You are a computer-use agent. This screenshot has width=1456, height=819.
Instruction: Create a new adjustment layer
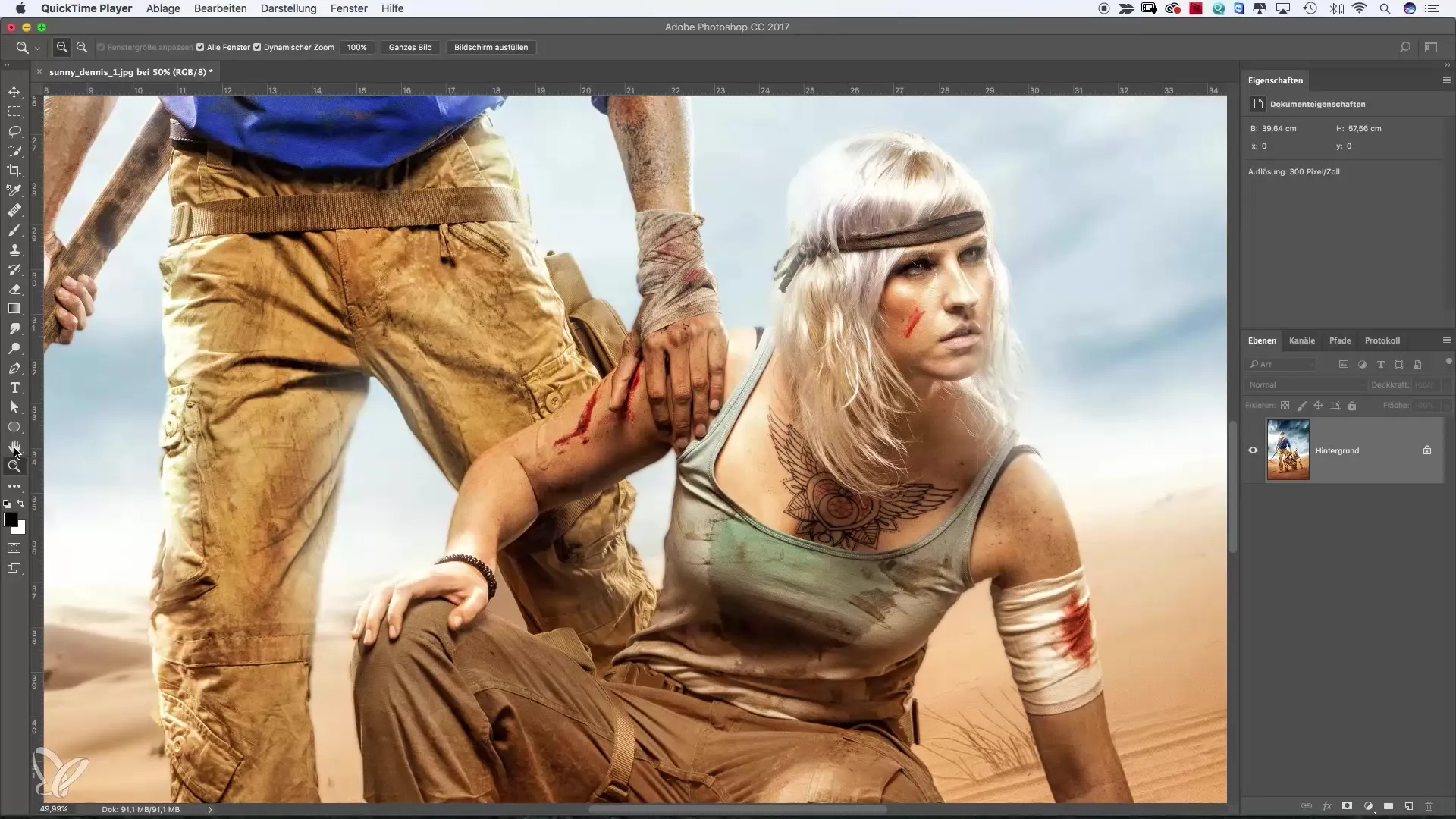[x=1368, y=806]
